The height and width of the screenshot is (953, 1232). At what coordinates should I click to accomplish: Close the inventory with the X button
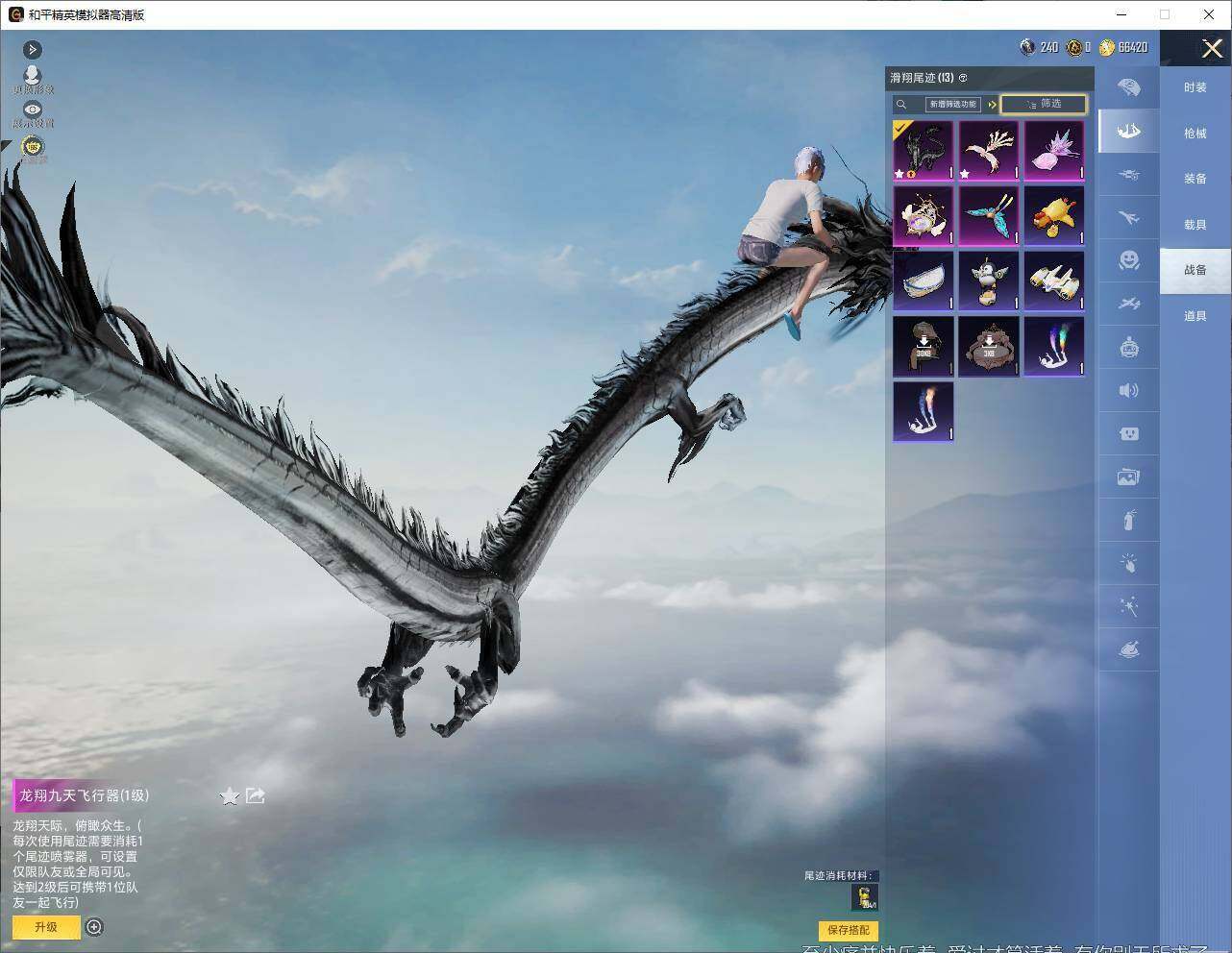coord(1212,48)
